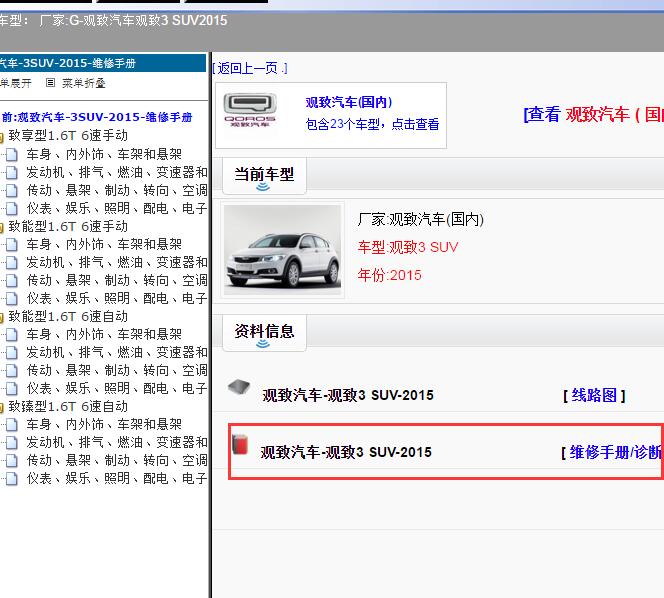
Task: Open page icon for 仪表 under 致能型1.6T 6速手动
Action: tap(12, 299)
